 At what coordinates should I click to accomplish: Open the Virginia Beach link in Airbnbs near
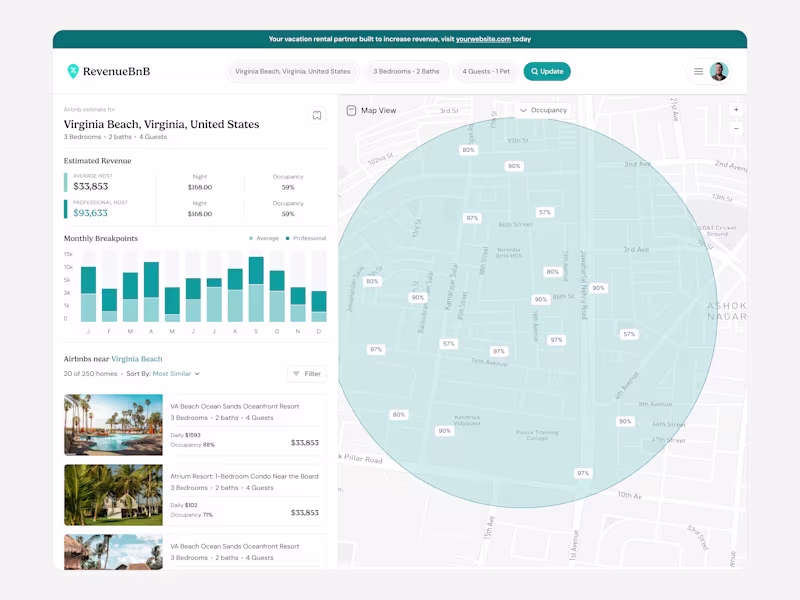137,359
